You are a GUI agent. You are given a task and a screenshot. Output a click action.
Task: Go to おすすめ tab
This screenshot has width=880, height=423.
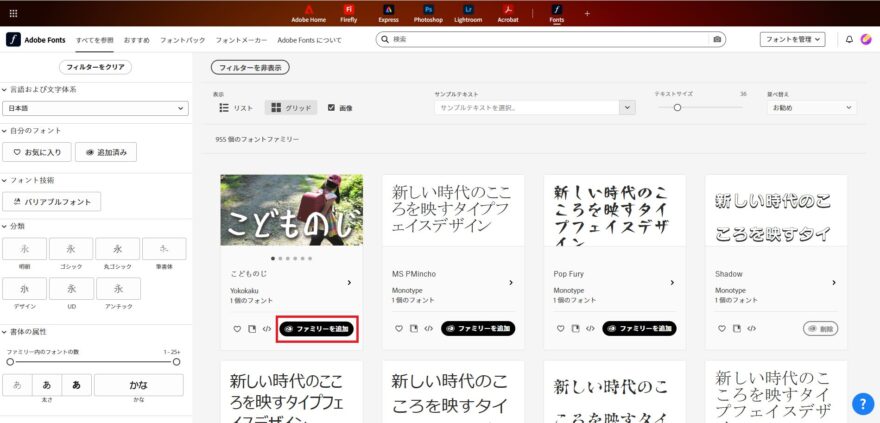(x=137, y=40)
